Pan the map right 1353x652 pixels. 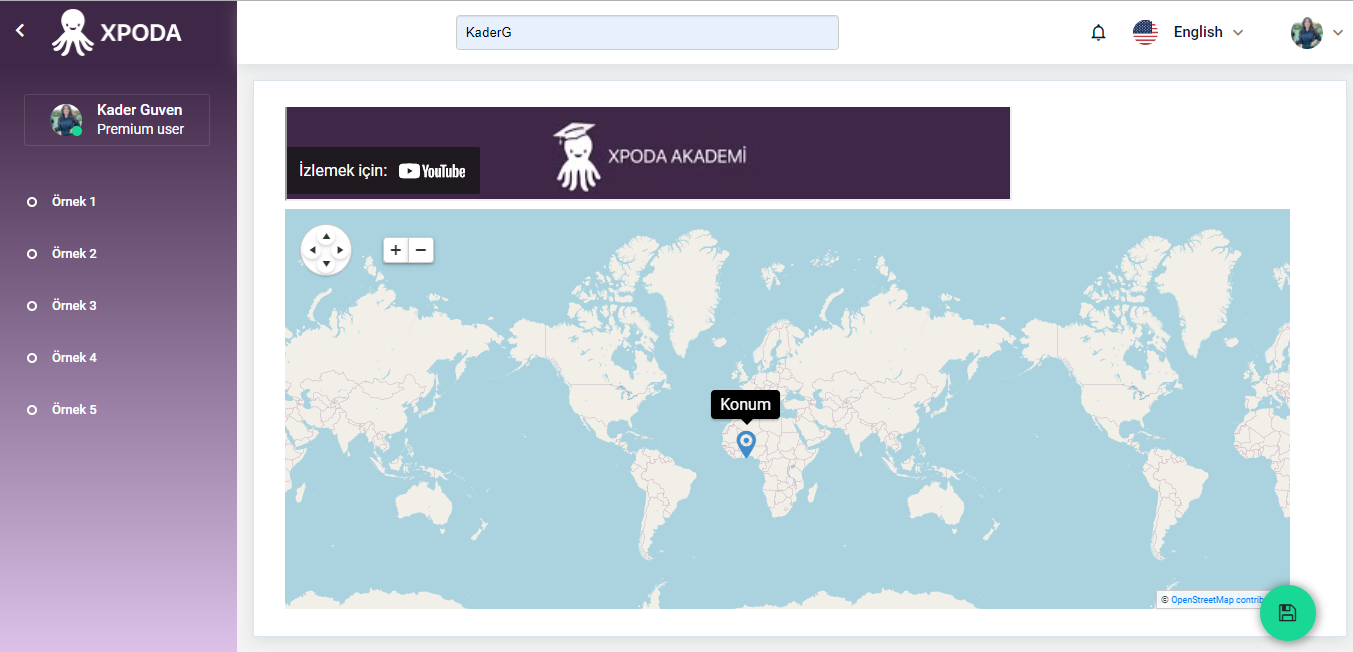point(339,250)
